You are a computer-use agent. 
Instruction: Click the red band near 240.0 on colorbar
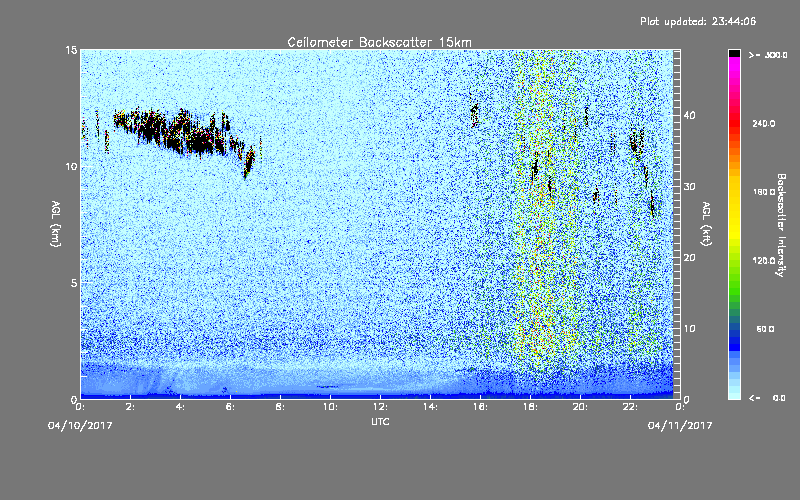coord(734,122)
